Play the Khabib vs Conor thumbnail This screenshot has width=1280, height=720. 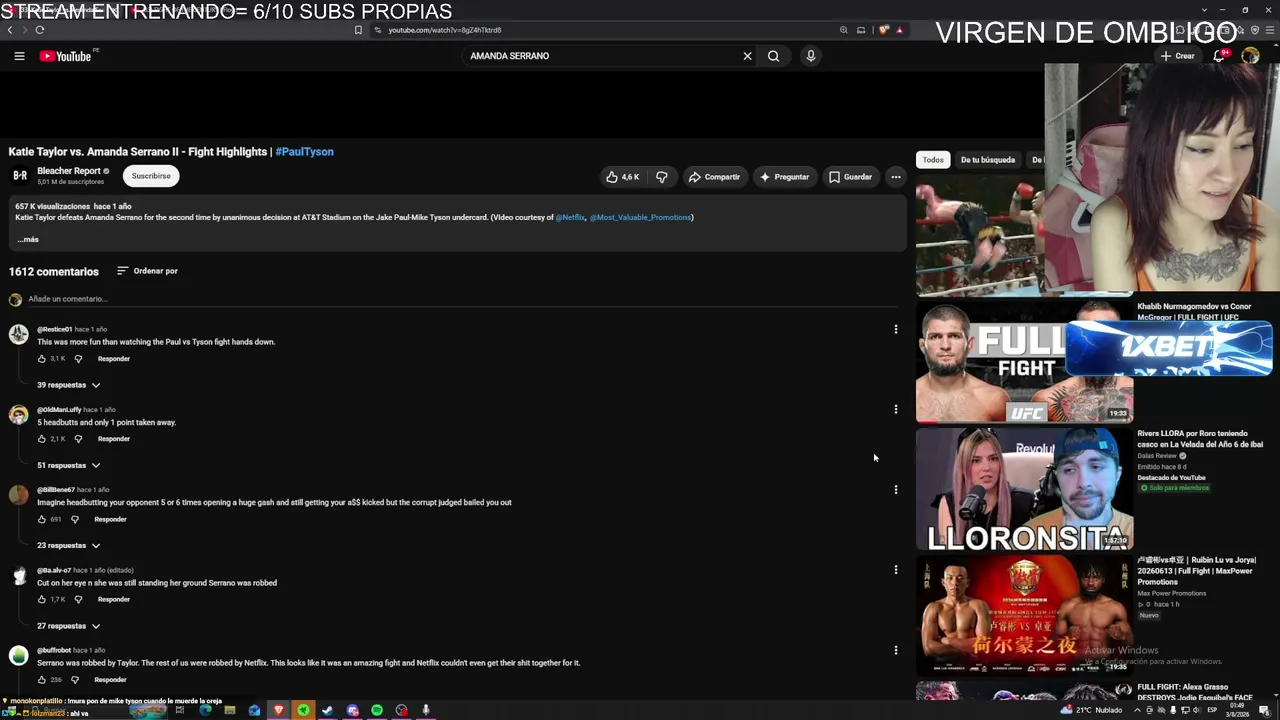click(x=1024, y=361)
